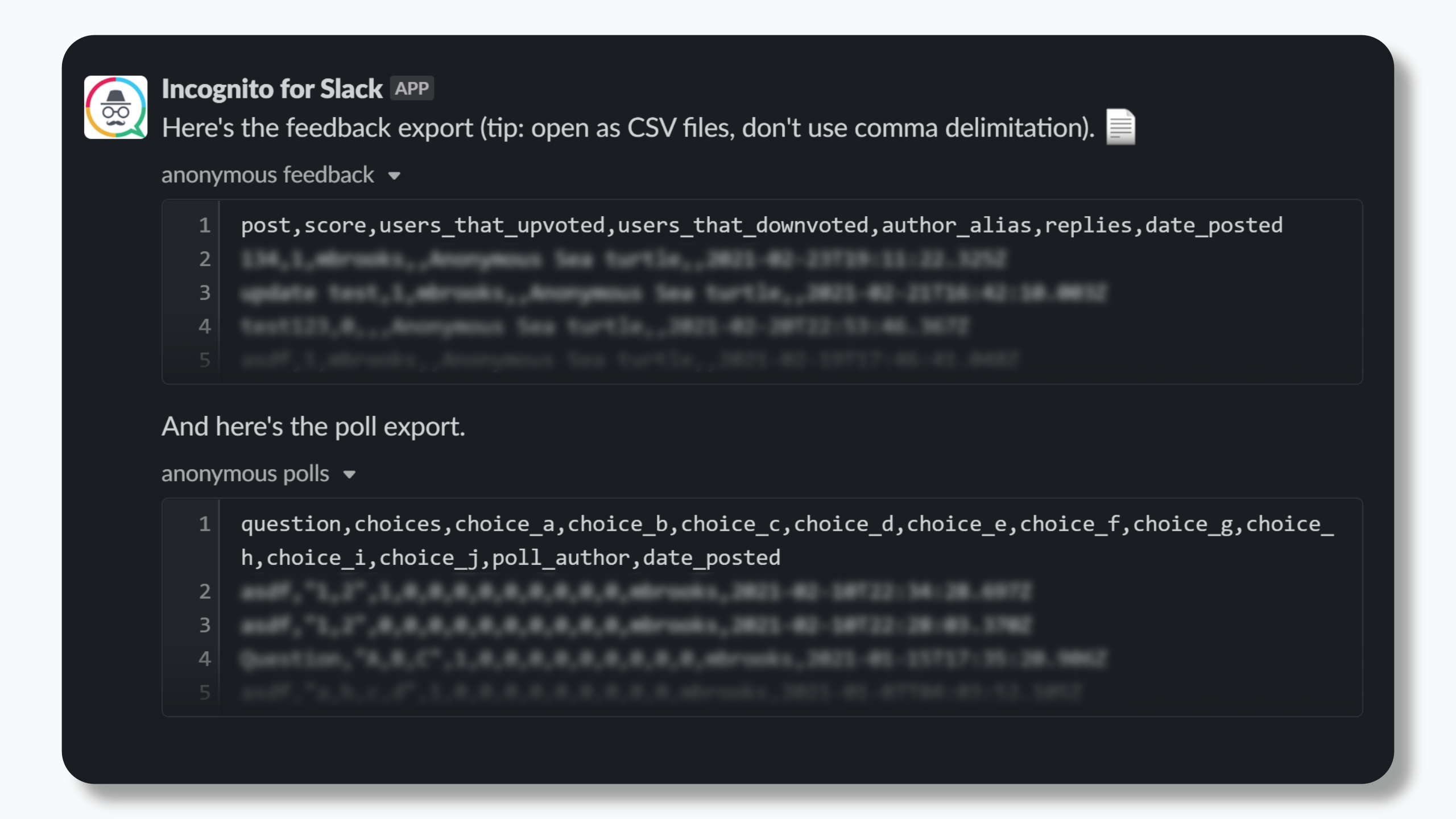Viewport: 1456px width, 819px height.
Task: Click the document page emoji icon
Action: [x=1120, y=127]
